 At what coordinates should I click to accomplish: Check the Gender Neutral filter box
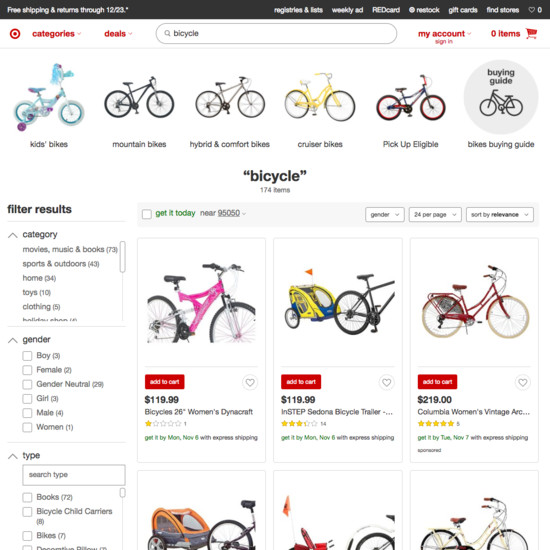coord(27,384)
